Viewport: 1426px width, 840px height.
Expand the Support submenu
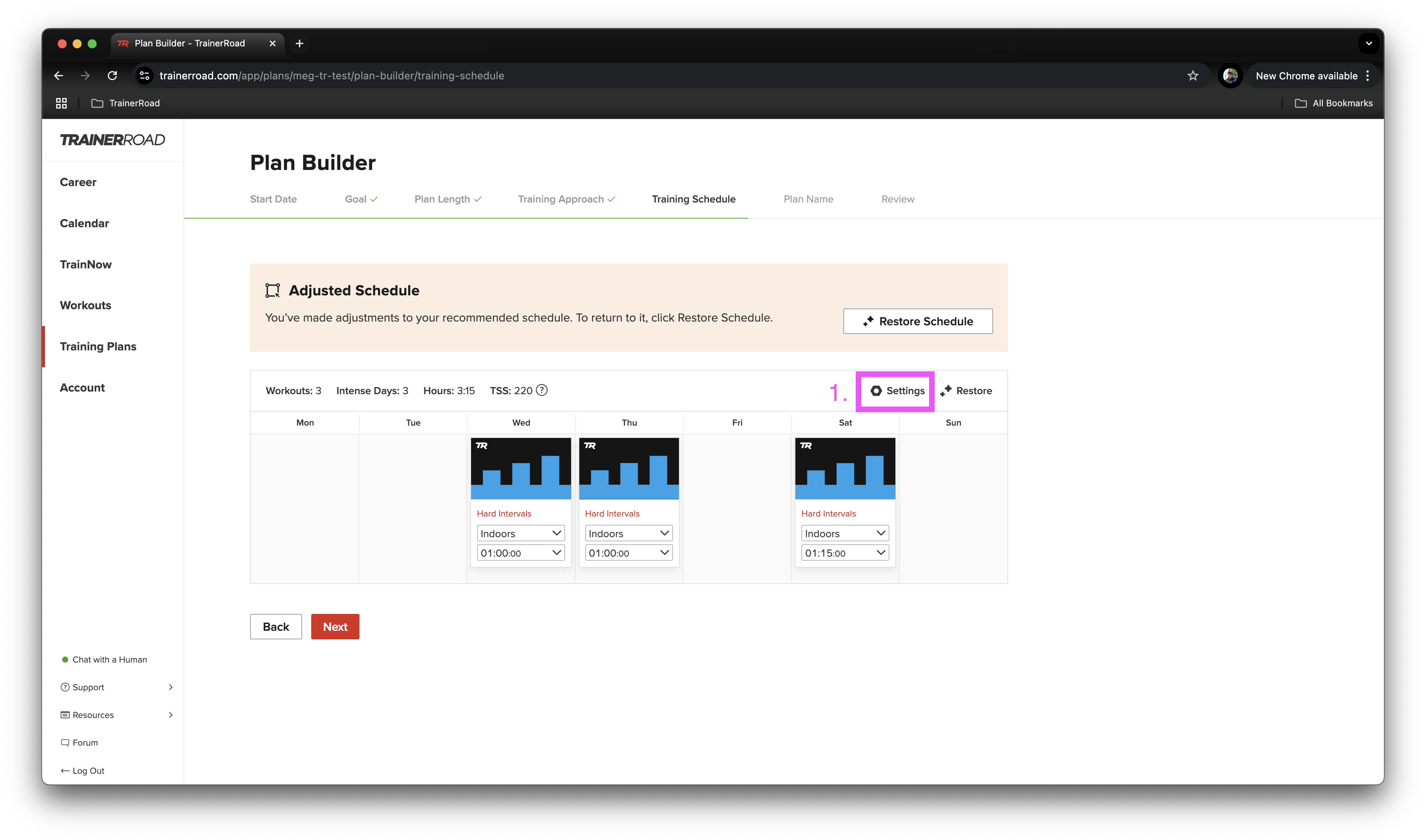(x=116, y=687)
